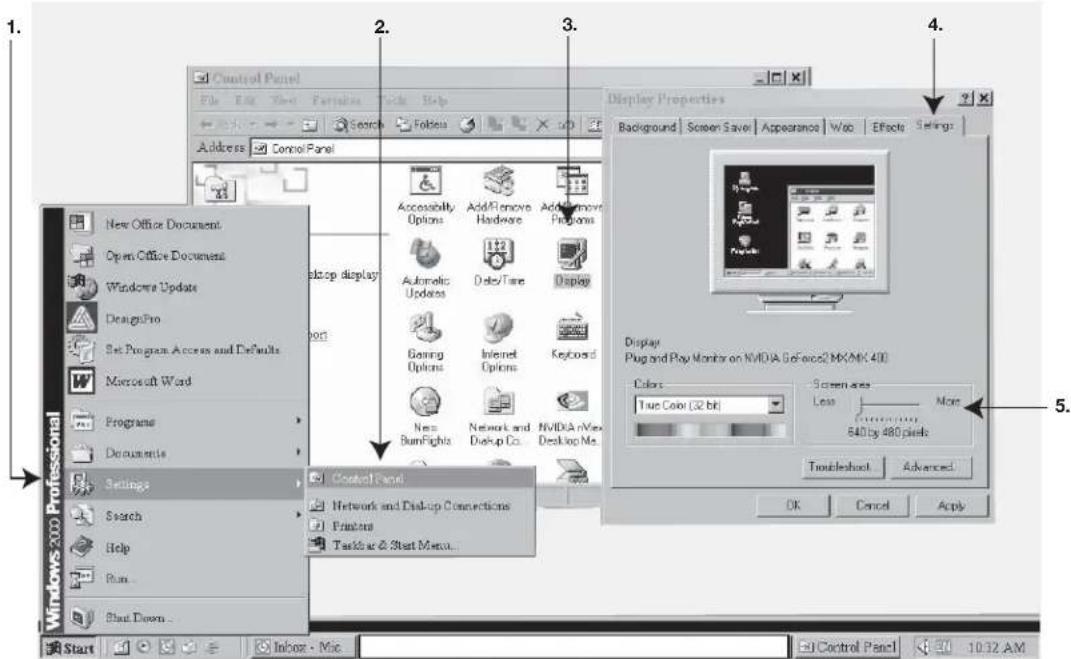
Task: Open Run... from Start menu
Action: (x=186, y=578)
